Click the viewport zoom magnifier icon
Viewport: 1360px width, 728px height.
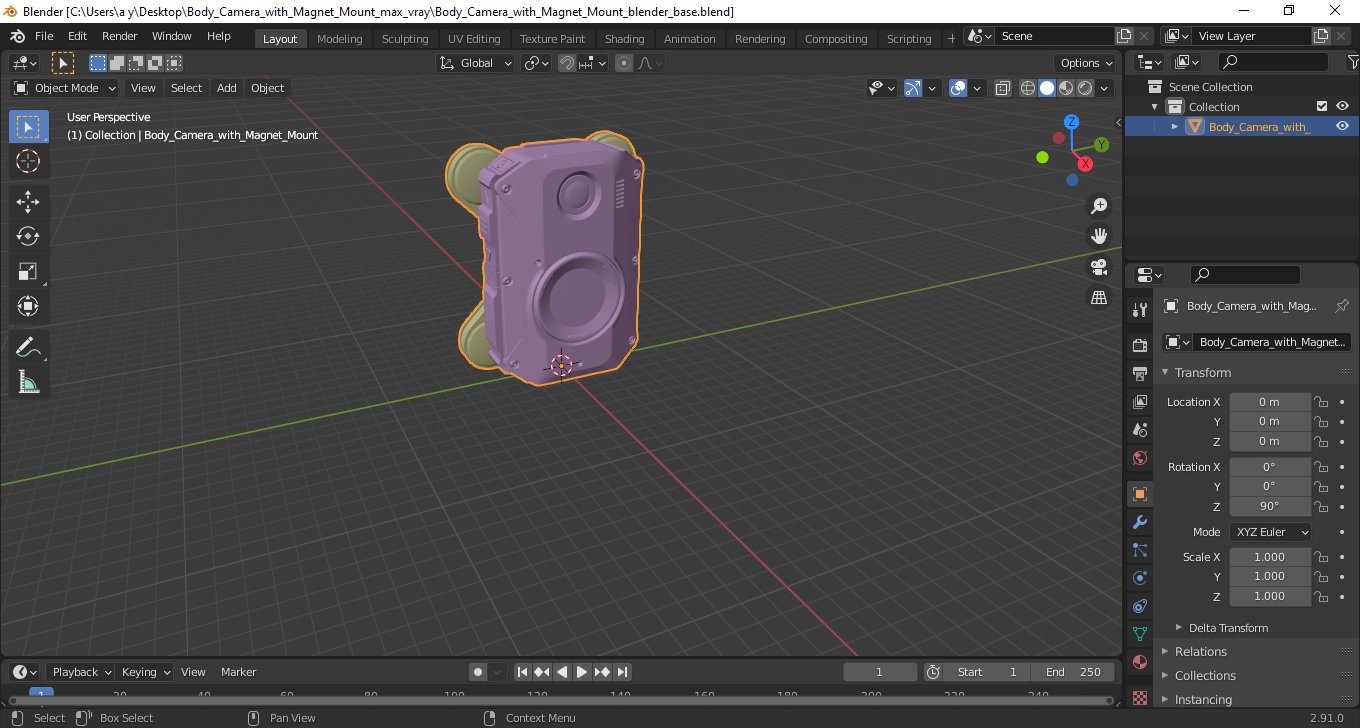click(x=1099, y=206)
